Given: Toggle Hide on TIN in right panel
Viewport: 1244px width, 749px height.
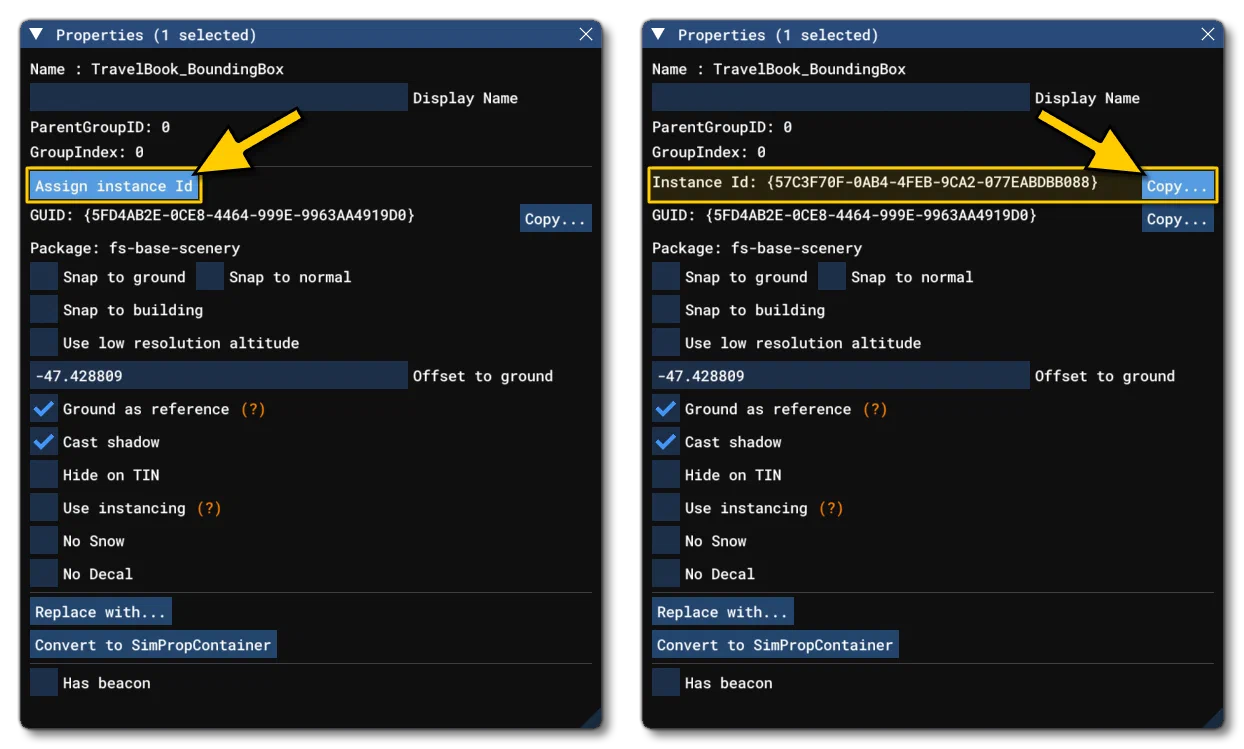Looking at the screenshot, I should [x=666, y=475].
